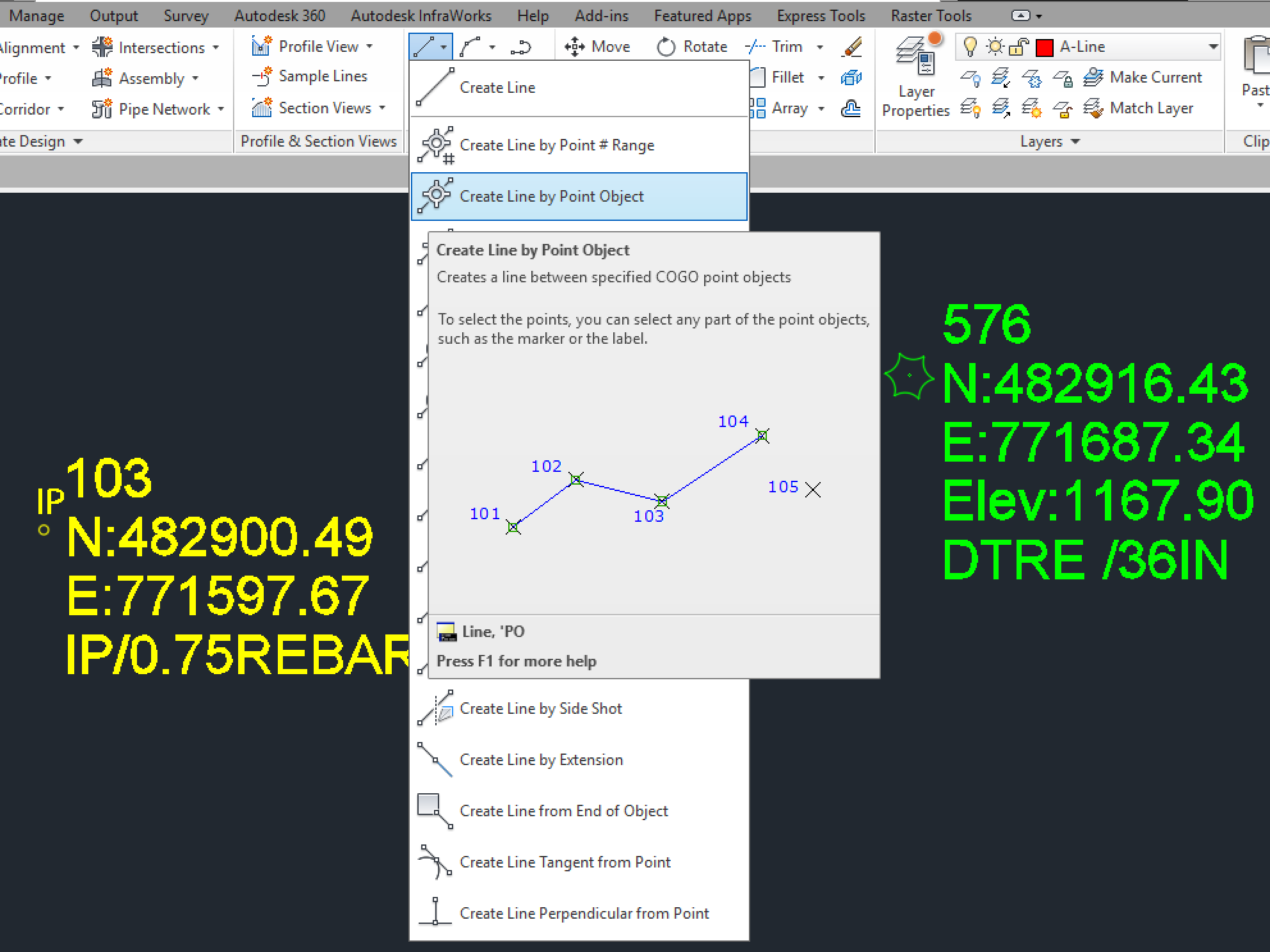Toggle the layer lock padlock icon
1270x952 pixels.
click(x=1019, y=46)
